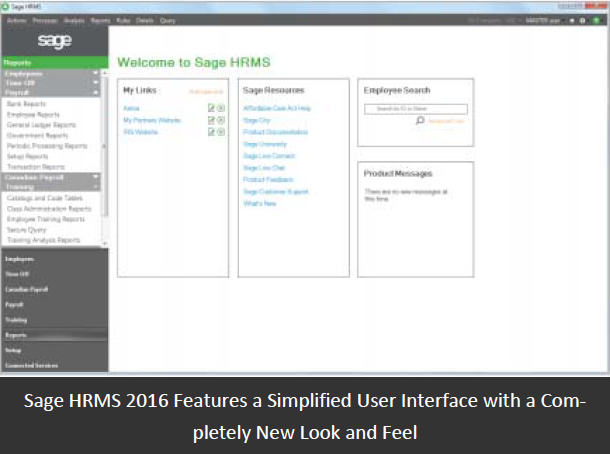Expand the Employees group in Reports list
Image resolution: width=610 pixels, height=454 pixels.
pos(51,73)
